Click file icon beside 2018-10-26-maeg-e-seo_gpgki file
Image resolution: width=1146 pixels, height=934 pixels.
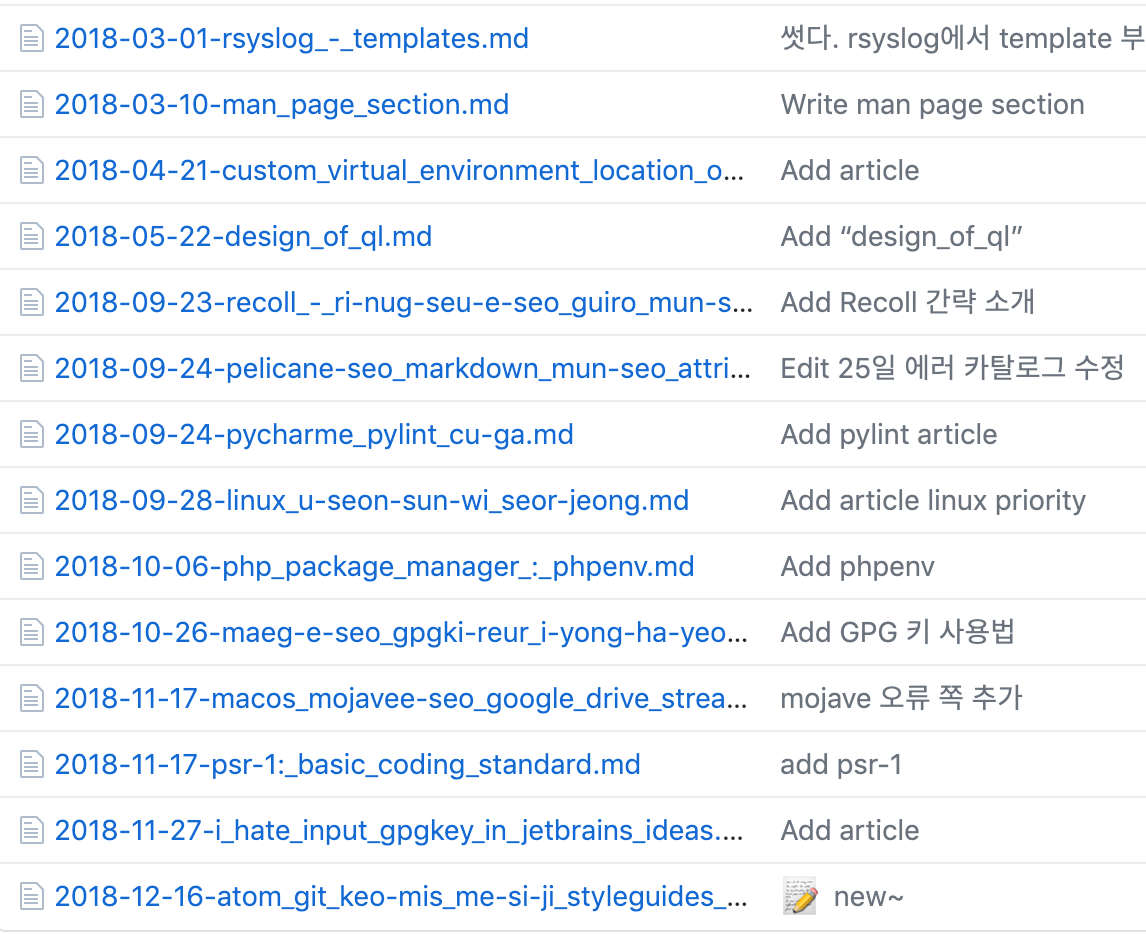(31, 632)
